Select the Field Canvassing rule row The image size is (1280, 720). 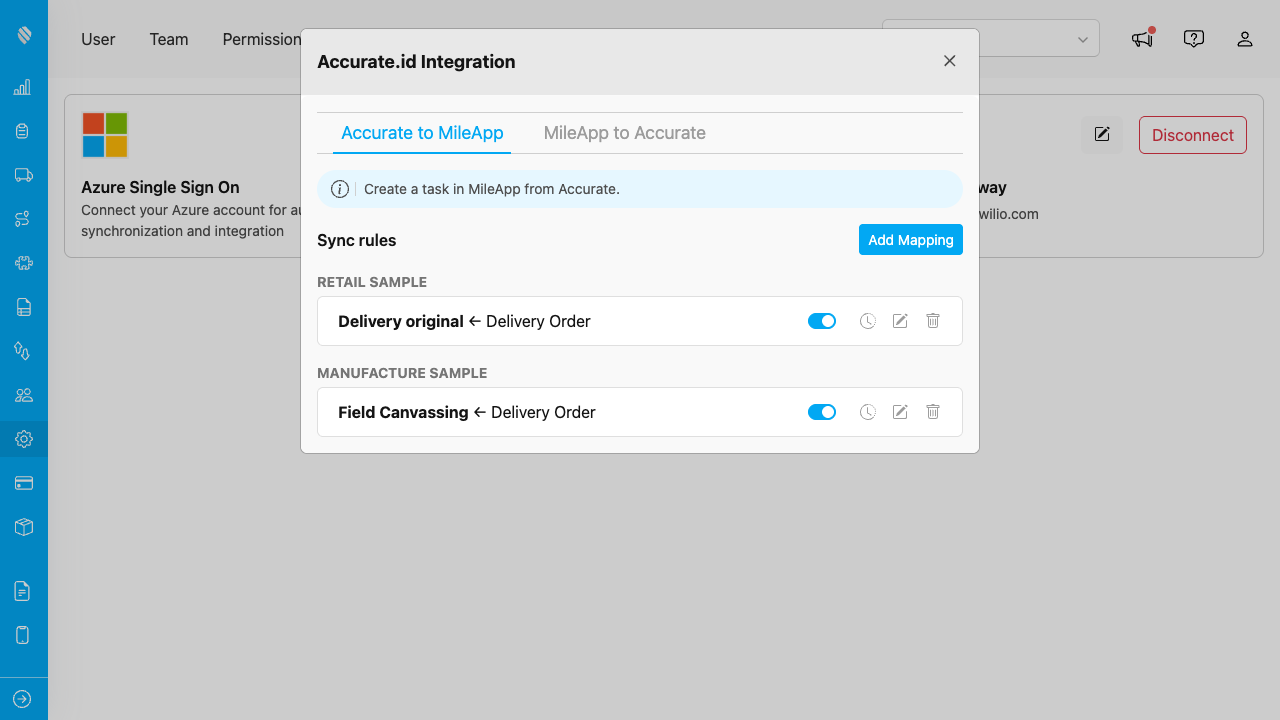[640, 412]
